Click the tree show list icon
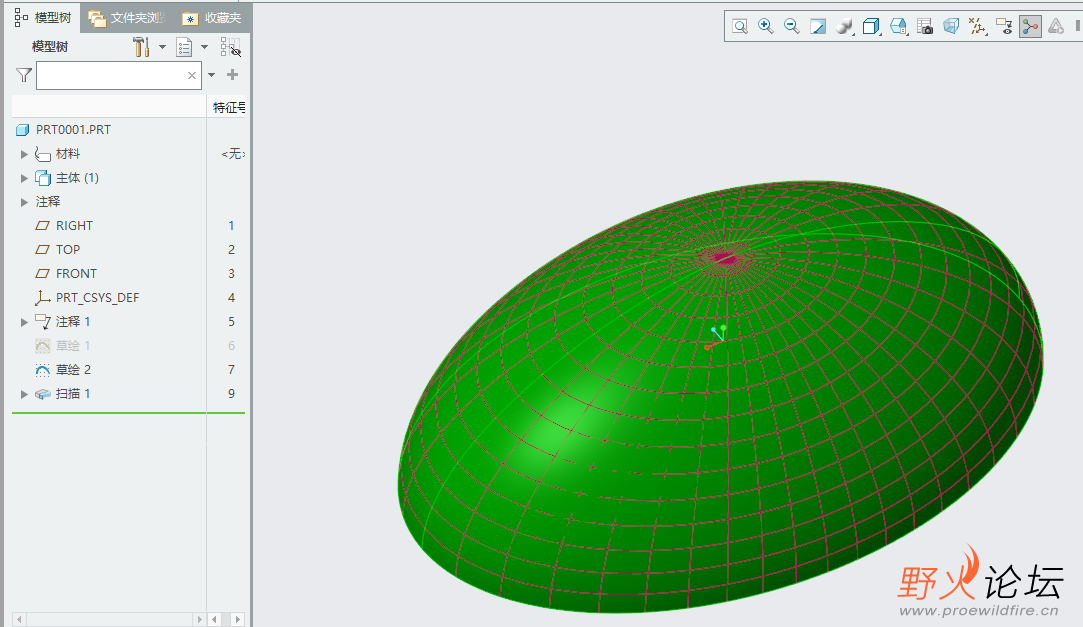Viewport: 1083px width, 627px height. (x=184, y=47)
